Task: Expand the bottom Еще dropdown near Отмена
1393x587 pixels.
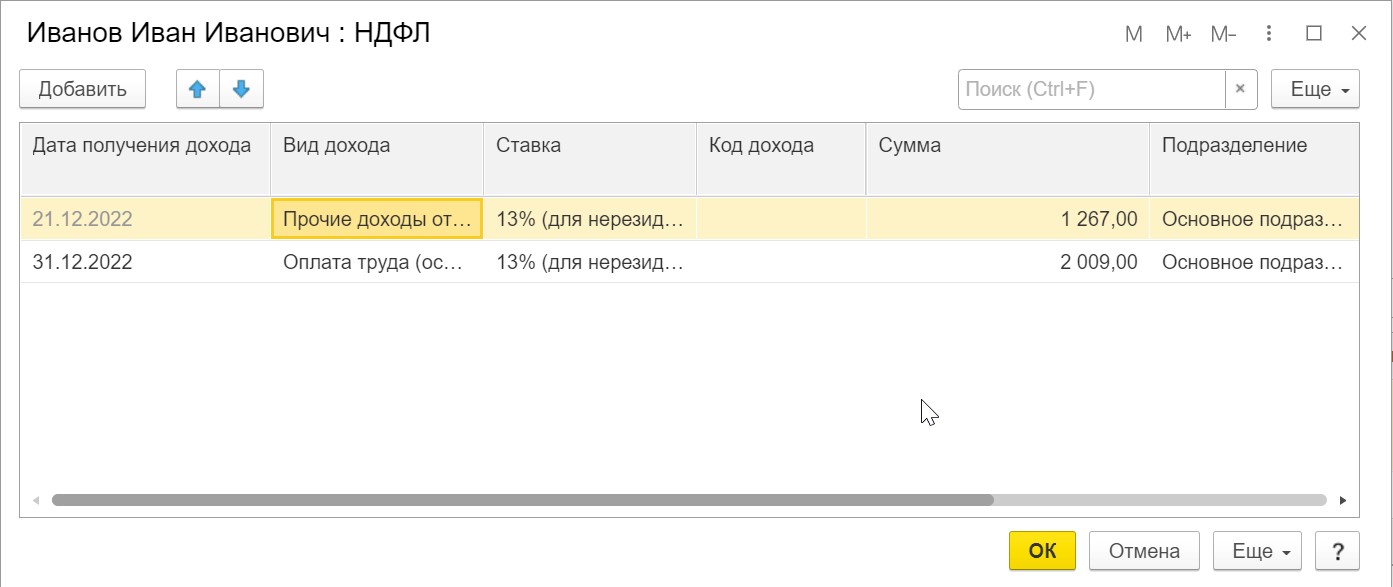Action: tap(1257, 551)
